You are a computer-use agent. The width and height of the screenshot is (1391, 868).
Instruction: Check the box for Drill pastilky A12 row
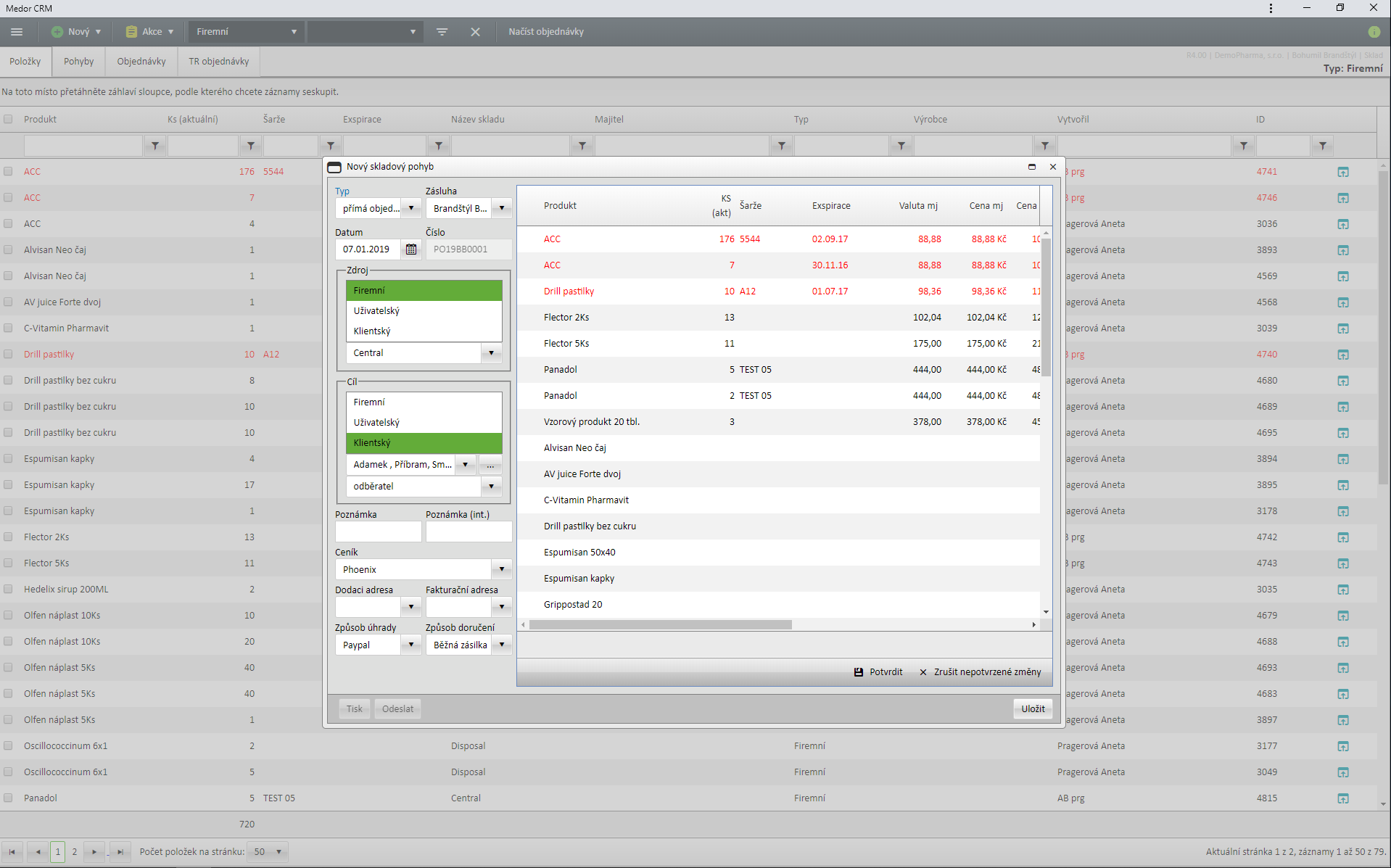pos(8,355)
